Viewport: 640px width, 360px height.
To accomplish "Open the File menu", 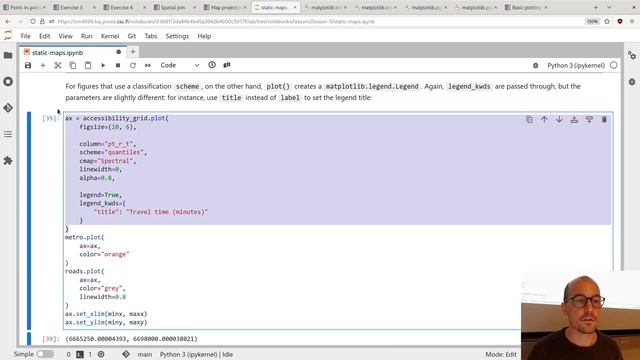I will [x=25, y=36].
